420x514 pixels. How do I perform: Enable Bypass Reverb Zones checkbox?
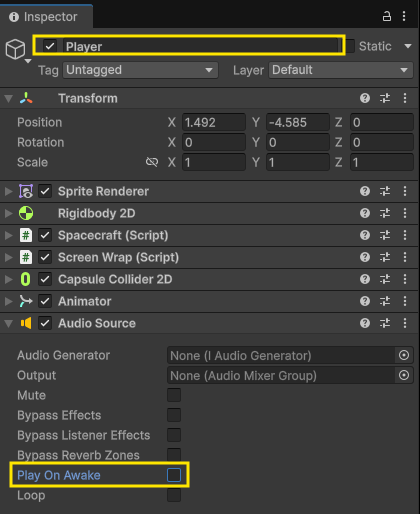click(174, 455)
